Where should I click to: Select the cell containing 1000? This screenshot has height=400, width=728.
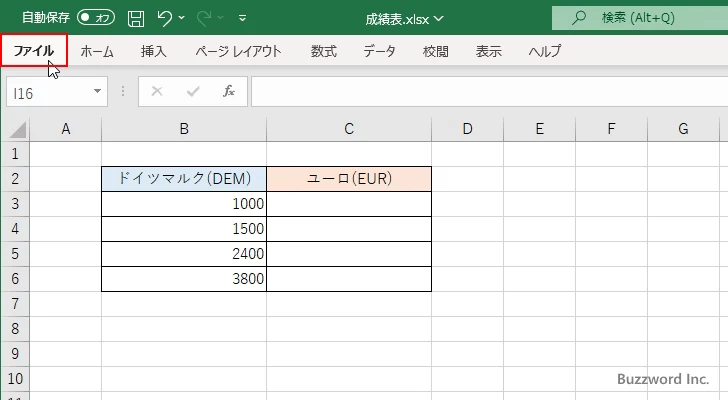[184, 204]
